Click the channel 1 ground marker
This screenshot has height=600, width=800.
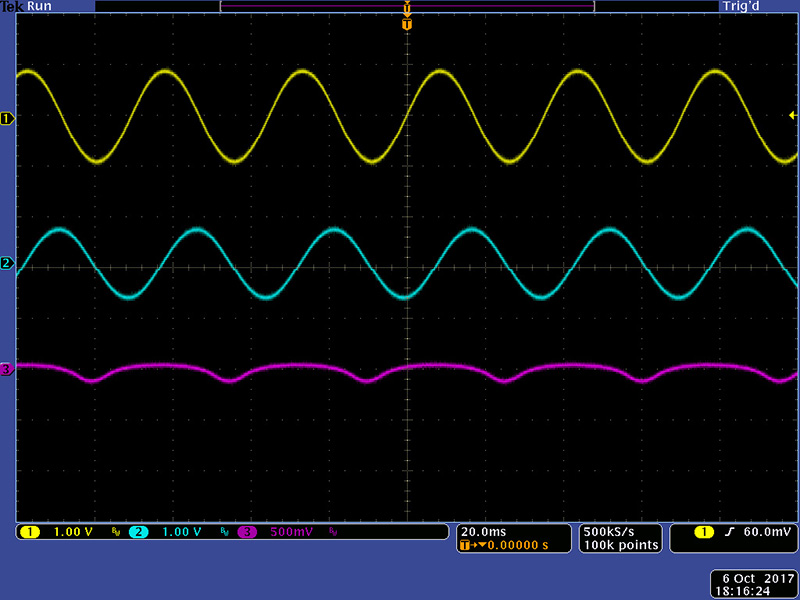coord(7,118)
